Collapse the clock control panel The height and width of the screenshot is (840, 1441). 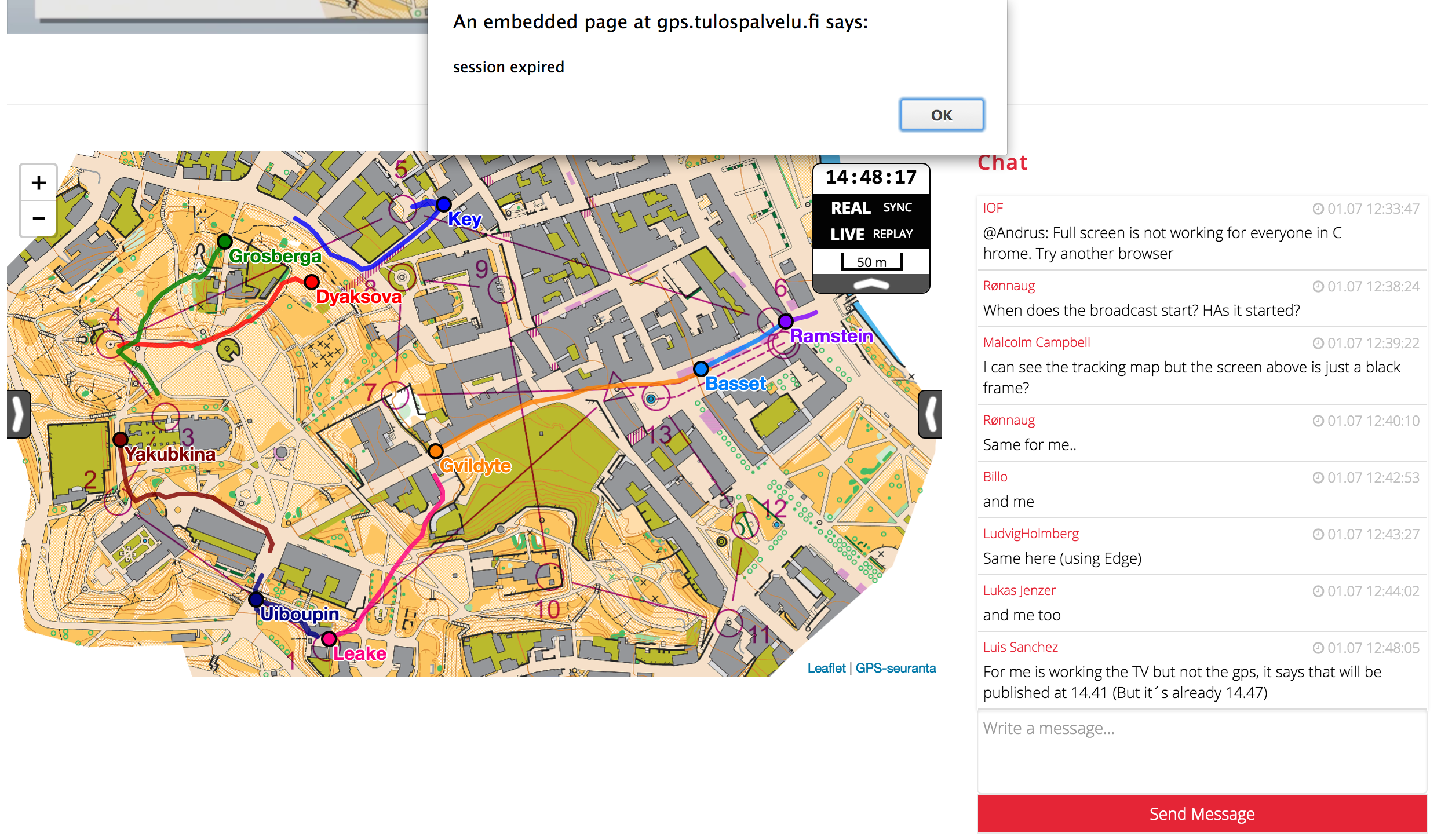(871, 284)
